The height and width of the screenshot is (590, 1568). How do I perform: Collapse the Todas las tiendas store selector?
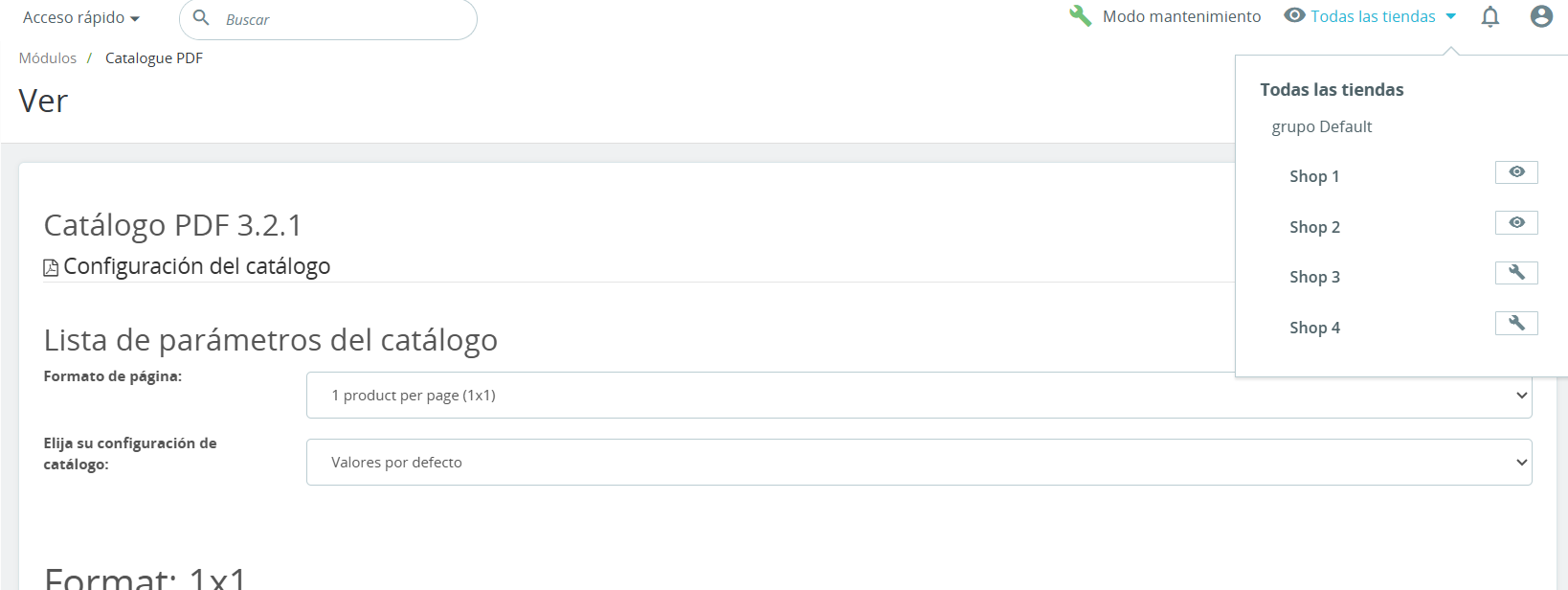(1371, 16)
